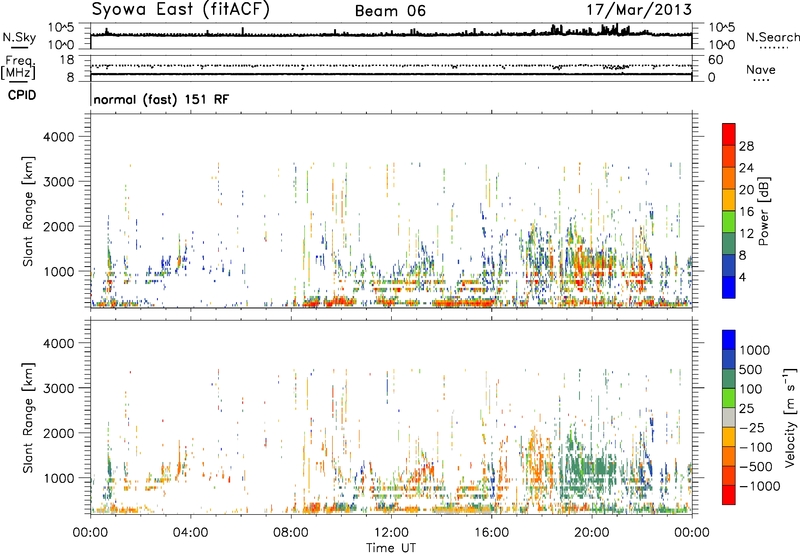
Task: Select the "Time UT" axis title
Action: click(391, 548)
